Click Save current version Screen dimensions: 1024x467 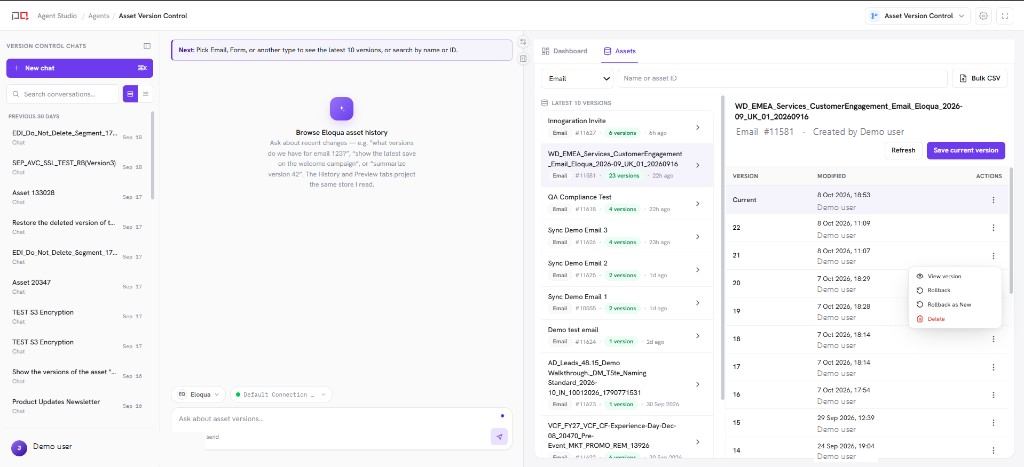tap(965, 150)
